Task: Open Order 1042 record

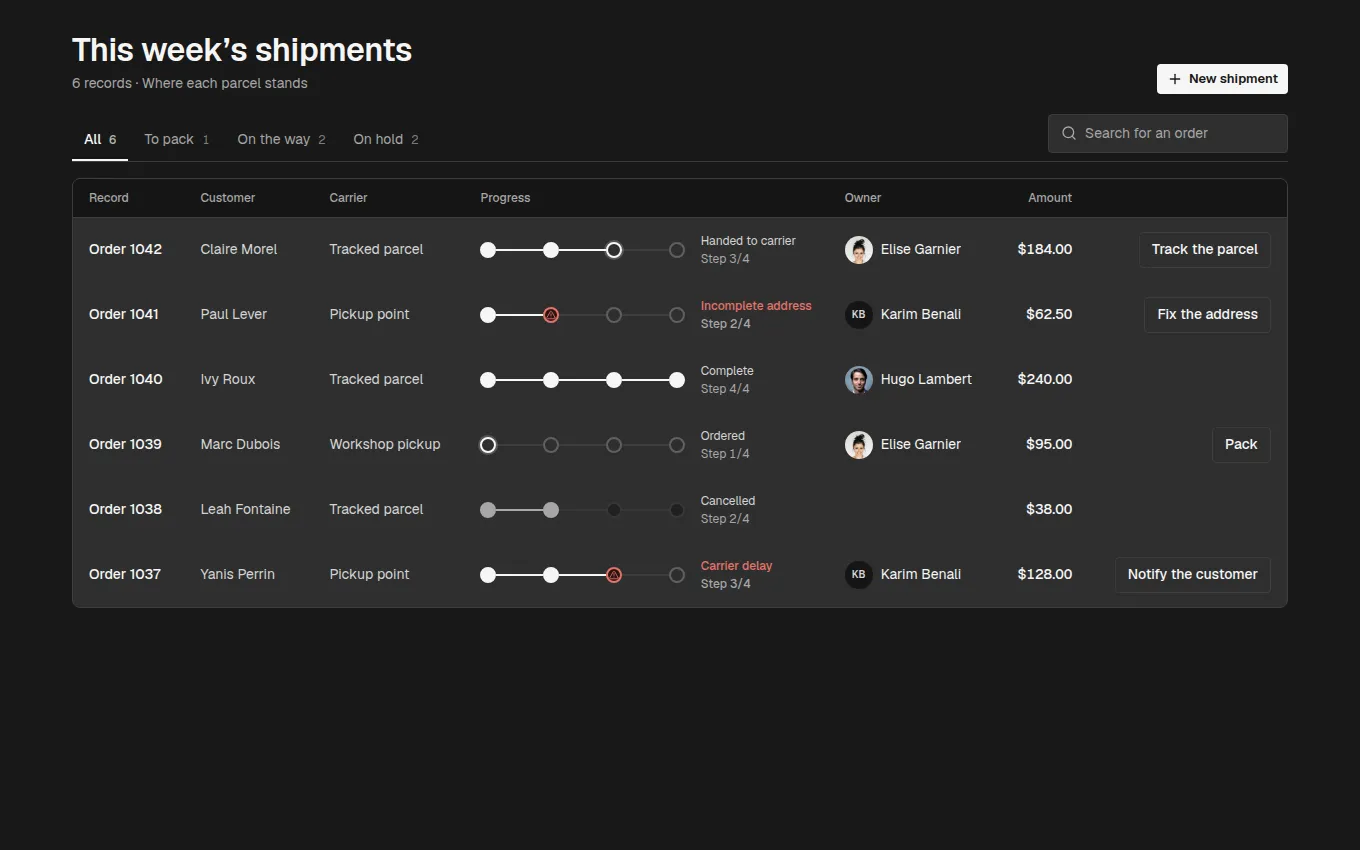Action: tap(125, 250)
